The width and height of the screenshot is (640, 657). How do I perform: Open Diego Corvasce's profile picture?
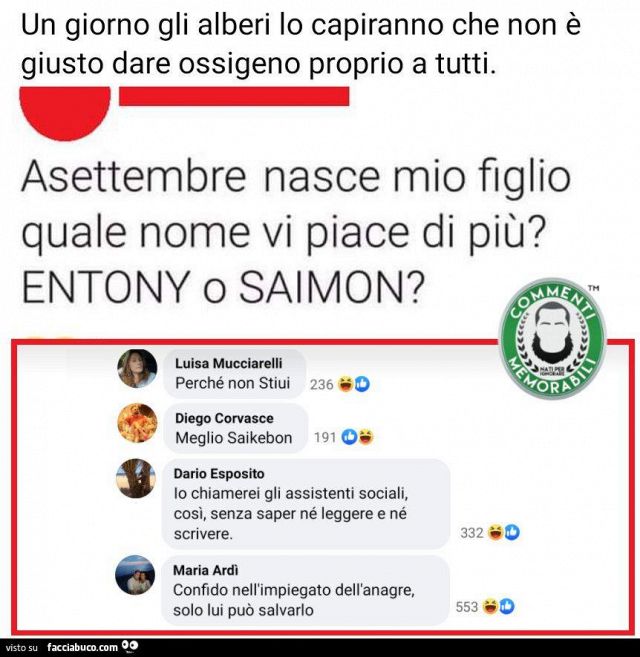pyautogui.click(x=137, y=423)
